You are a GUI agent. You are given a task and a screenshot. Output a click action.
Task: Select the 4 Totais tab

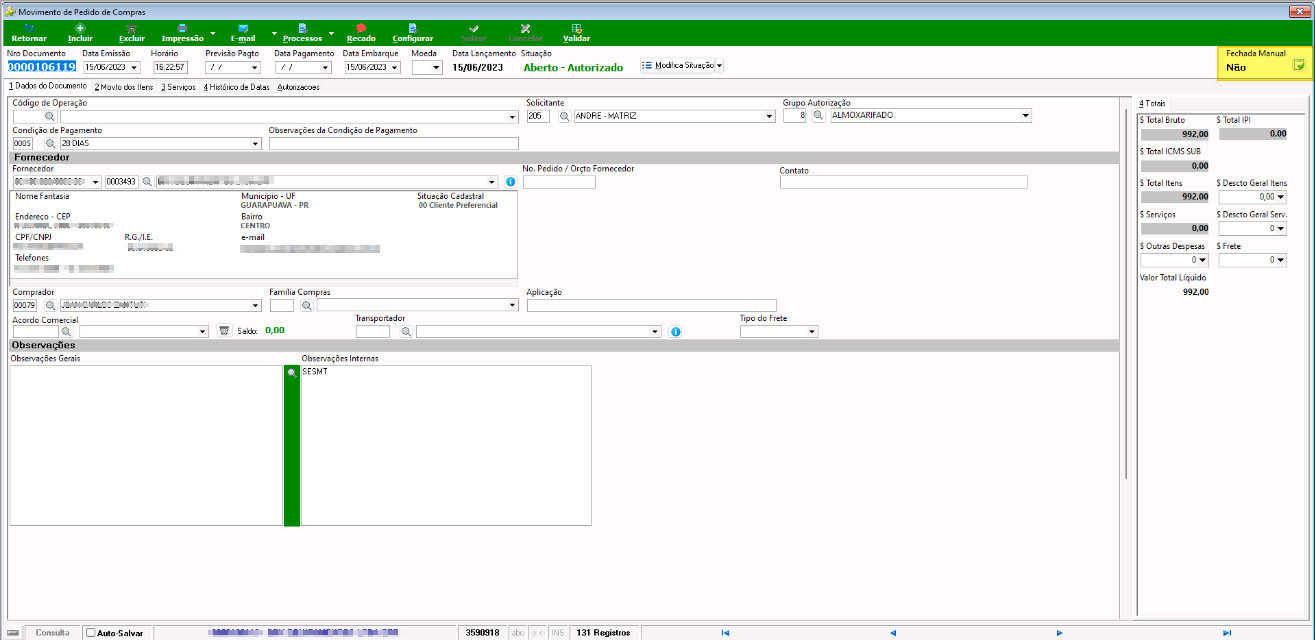(x=1153, y=103)
